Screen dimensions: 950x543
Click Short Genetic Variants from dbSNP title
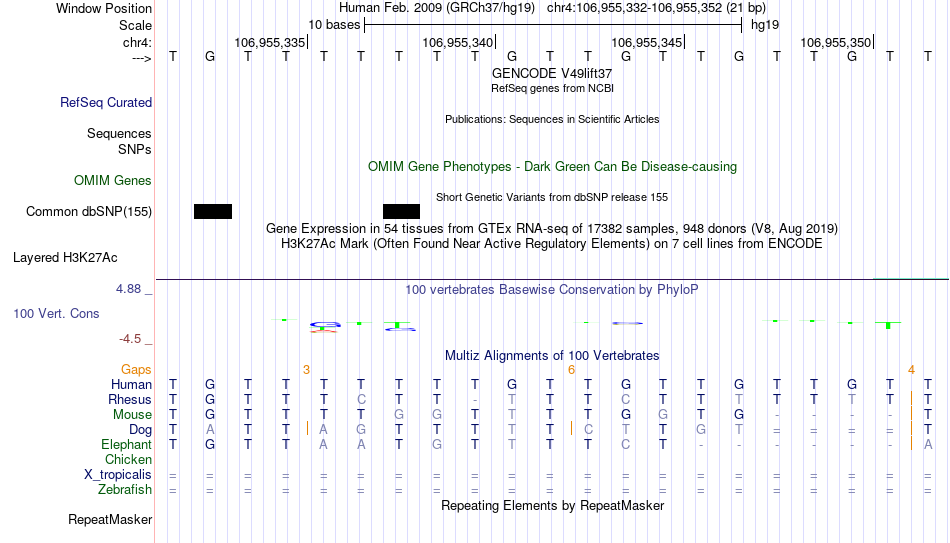(x=552, y=198)
